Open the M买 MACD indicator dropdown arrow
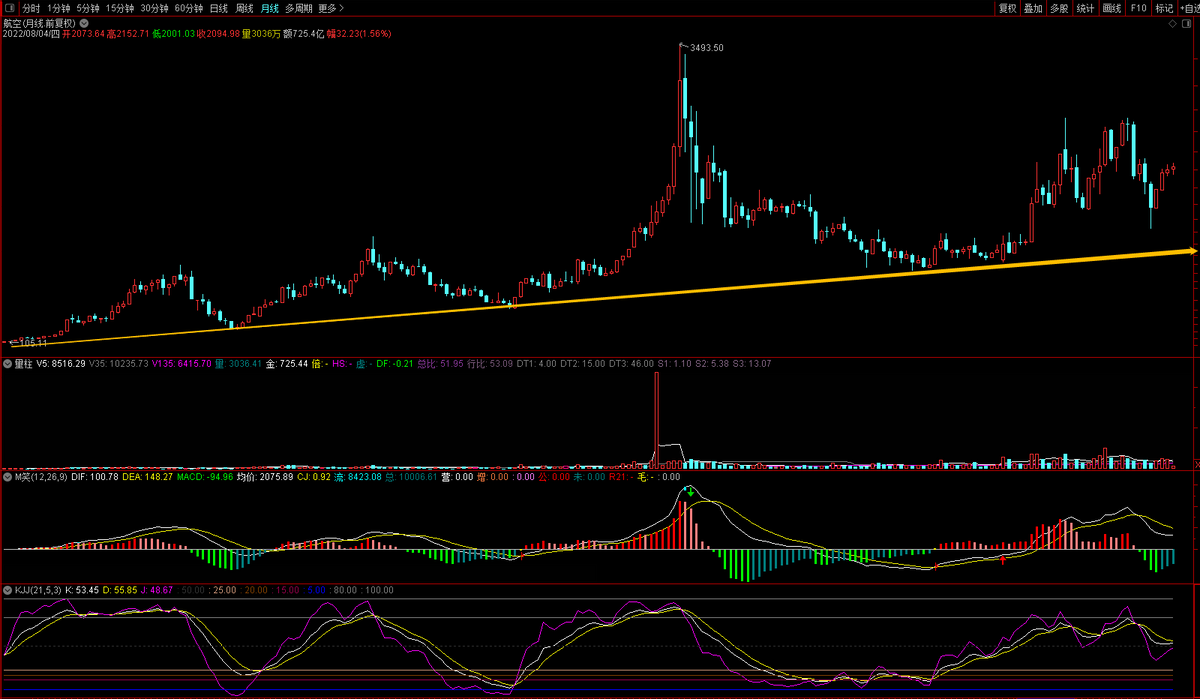This screenshot has width=1200, height=699. pyautogui.click(x=7, y=477)
